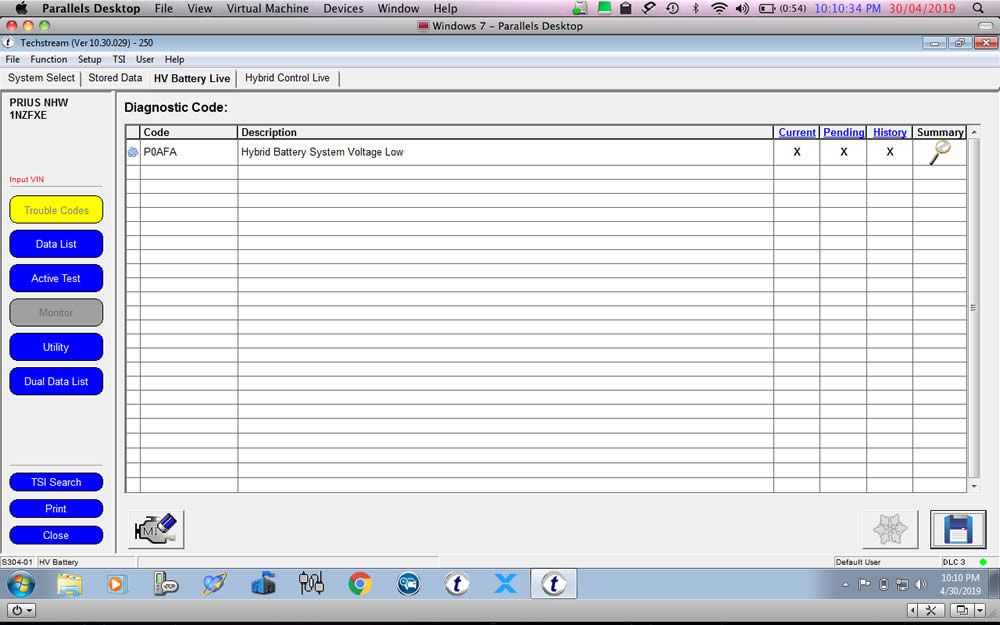Open the Utility button

(x=56, y=348)
